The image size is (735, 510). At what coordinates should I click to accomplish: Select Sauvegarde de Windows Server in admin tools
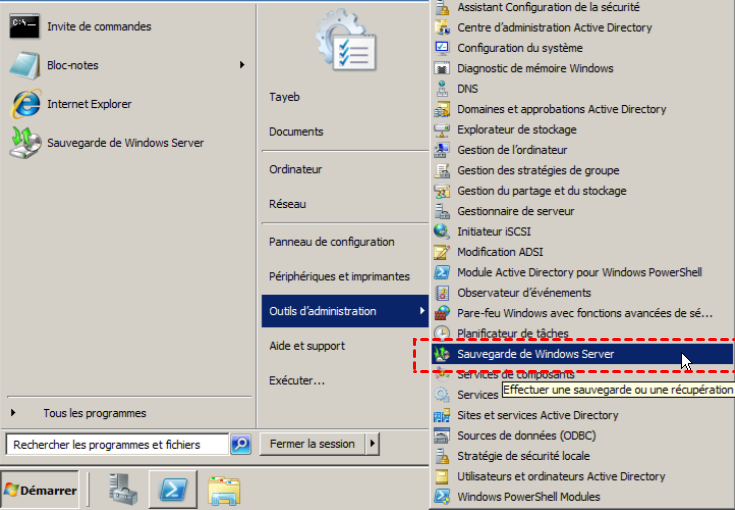coord(582,354)
